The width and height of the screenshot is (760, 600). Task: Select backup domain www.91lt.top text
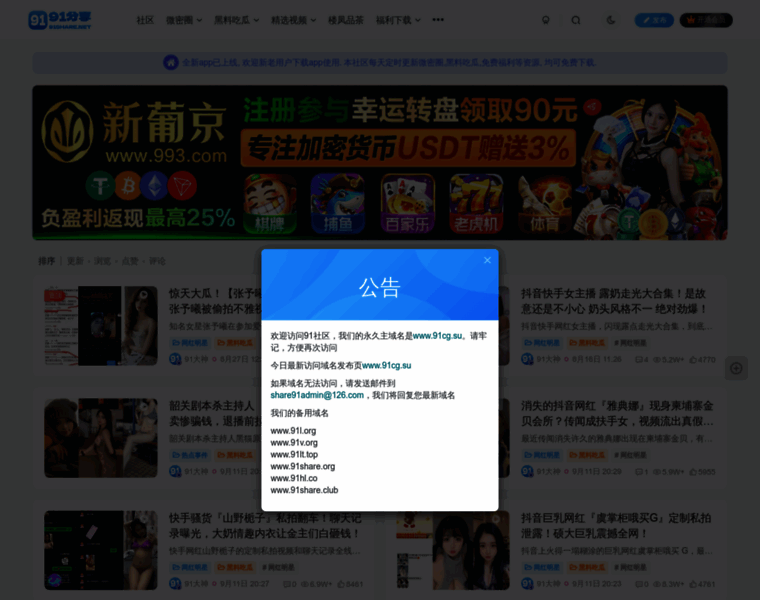tap(294, 455)
